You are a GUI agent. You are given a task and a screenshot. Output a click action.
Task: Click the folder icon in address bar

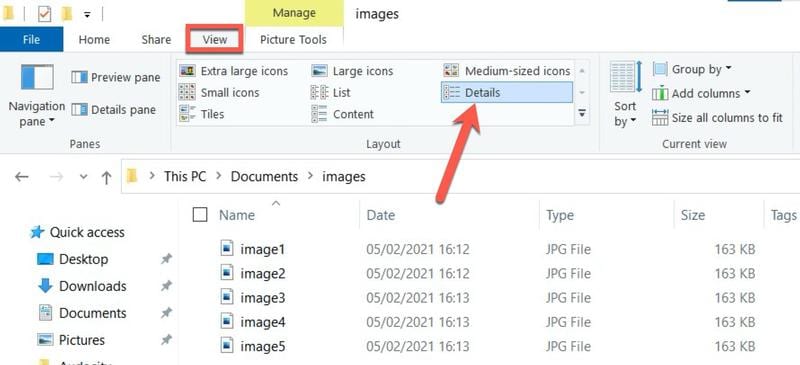[133, 177]
